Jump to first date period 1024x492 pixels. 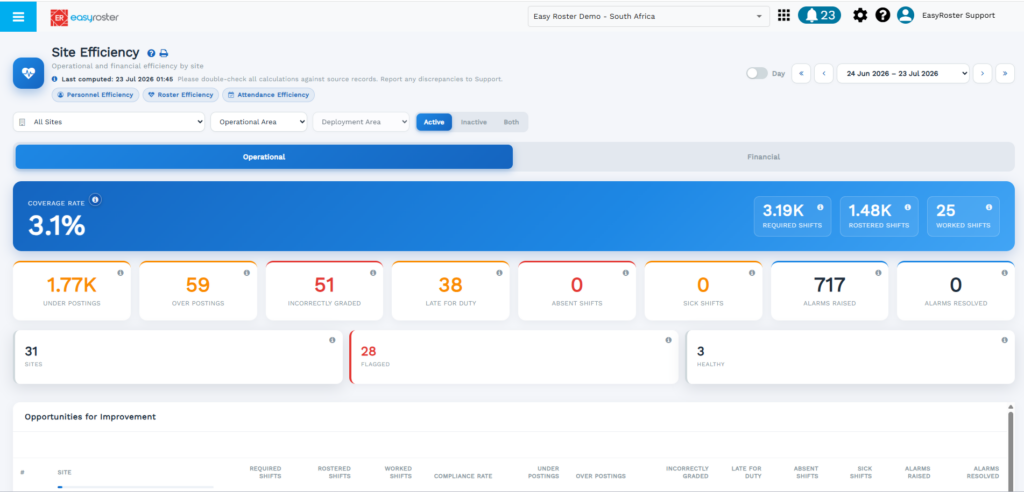click(801, 74)
